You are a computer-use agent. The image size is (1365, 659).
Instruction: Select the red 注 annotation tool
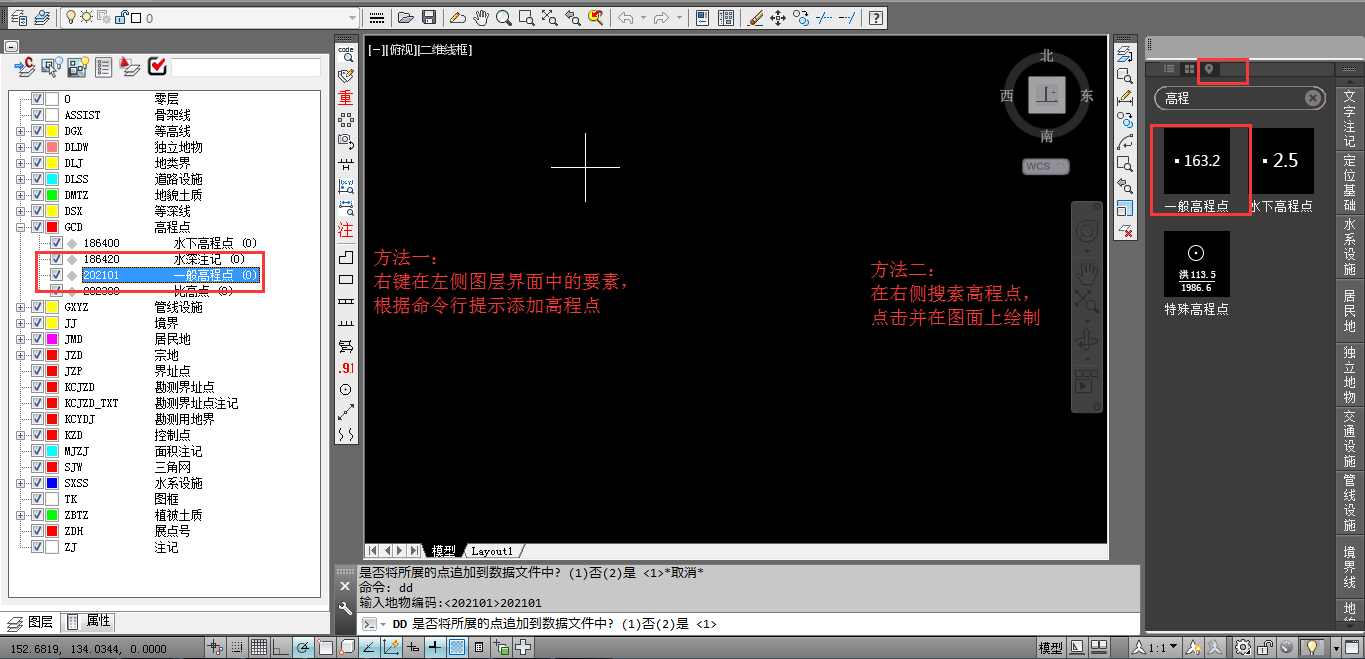(346, 230)
